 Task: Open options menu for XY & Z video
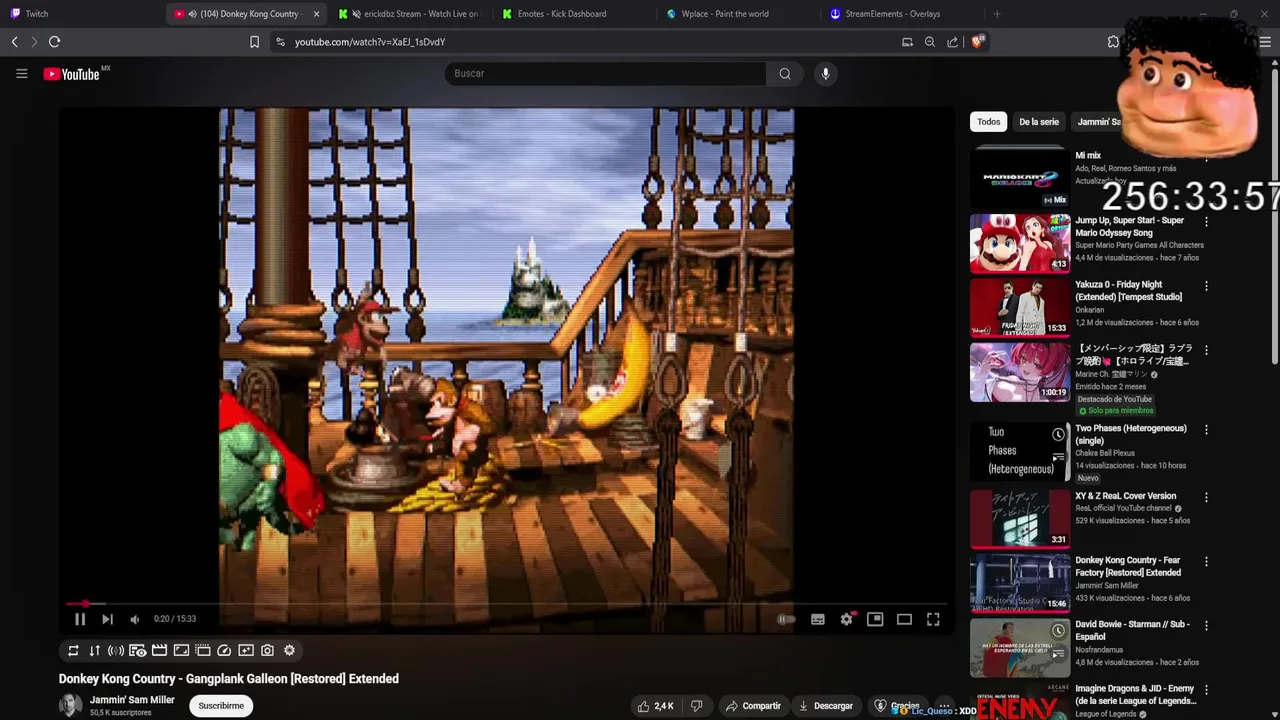[x=1206, y=497]
